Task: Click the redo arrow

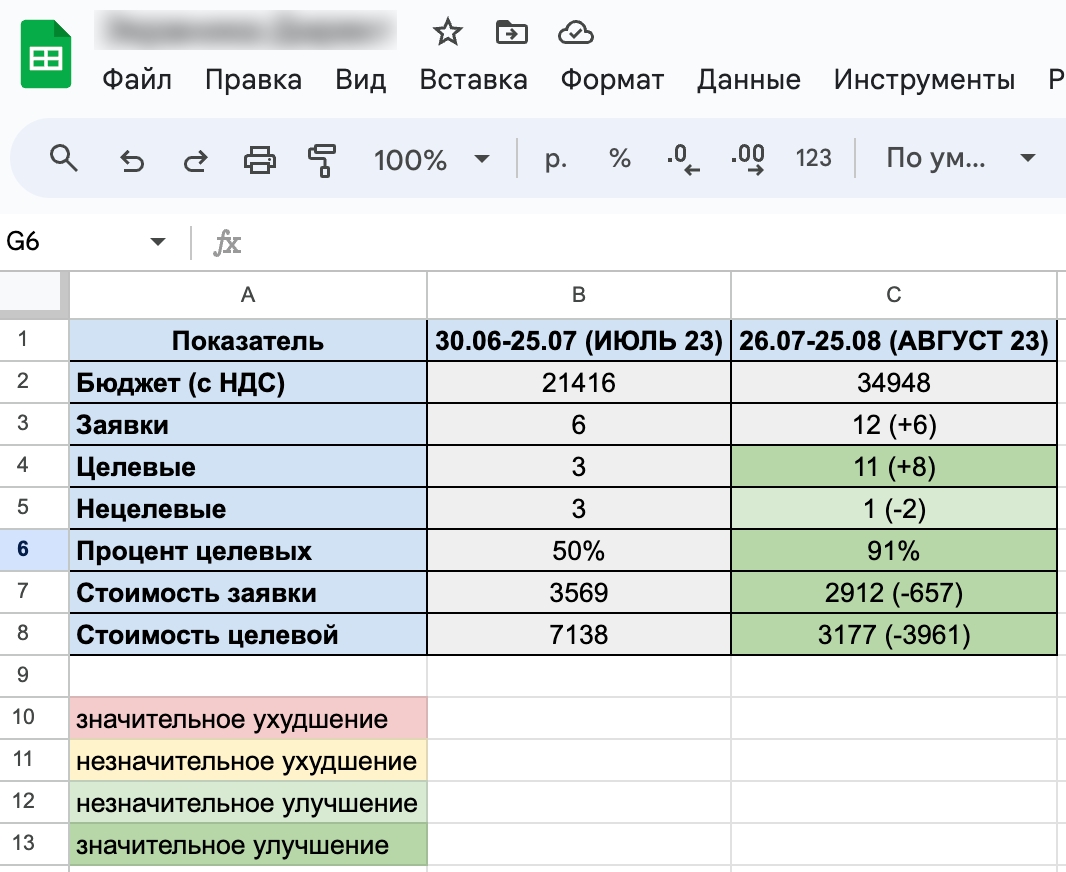Action: [196, 159]
